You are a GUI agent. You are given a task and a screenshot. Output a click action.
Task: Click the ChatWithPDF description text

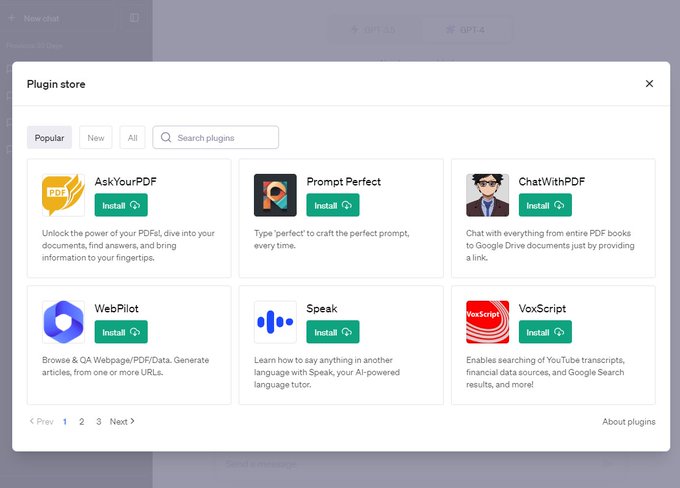550,245
